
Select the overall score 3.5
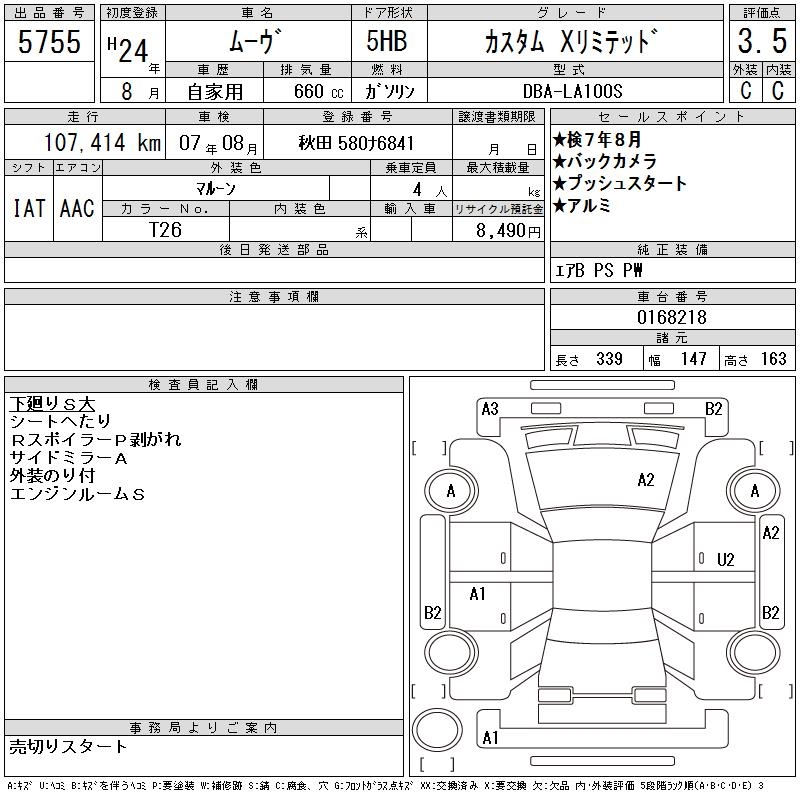762,41
